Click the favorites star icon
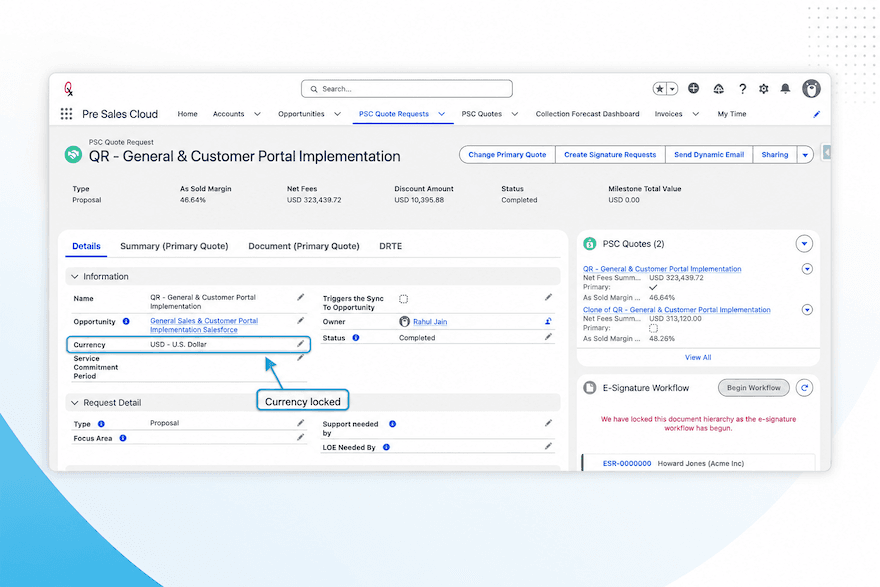The height and width of the screenshot is (587, 880). tap(660, 89)
